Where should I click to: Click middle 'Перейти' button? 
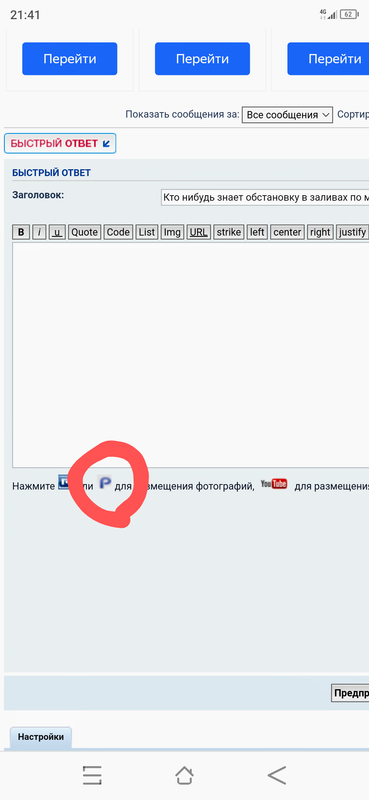(x=202, y=59)
